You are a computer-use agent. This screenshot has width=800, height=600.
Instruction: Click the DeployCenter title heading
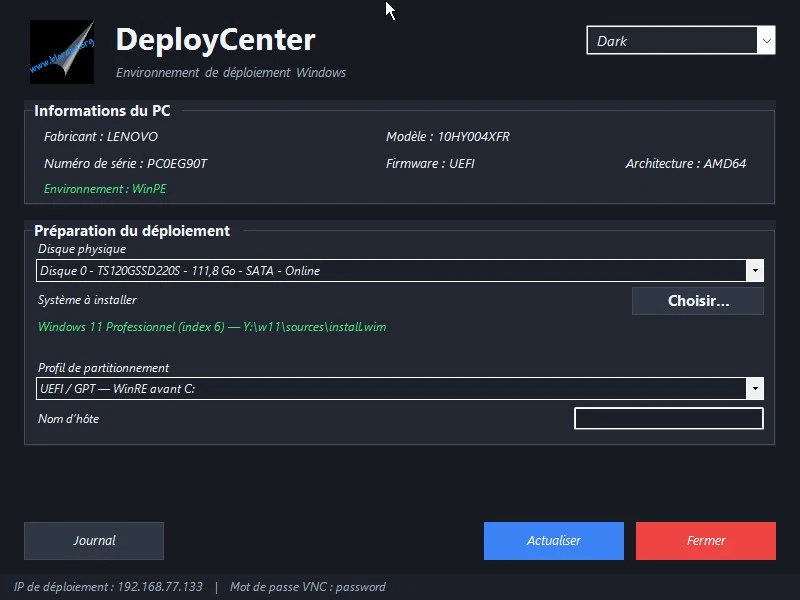[215, 40]
